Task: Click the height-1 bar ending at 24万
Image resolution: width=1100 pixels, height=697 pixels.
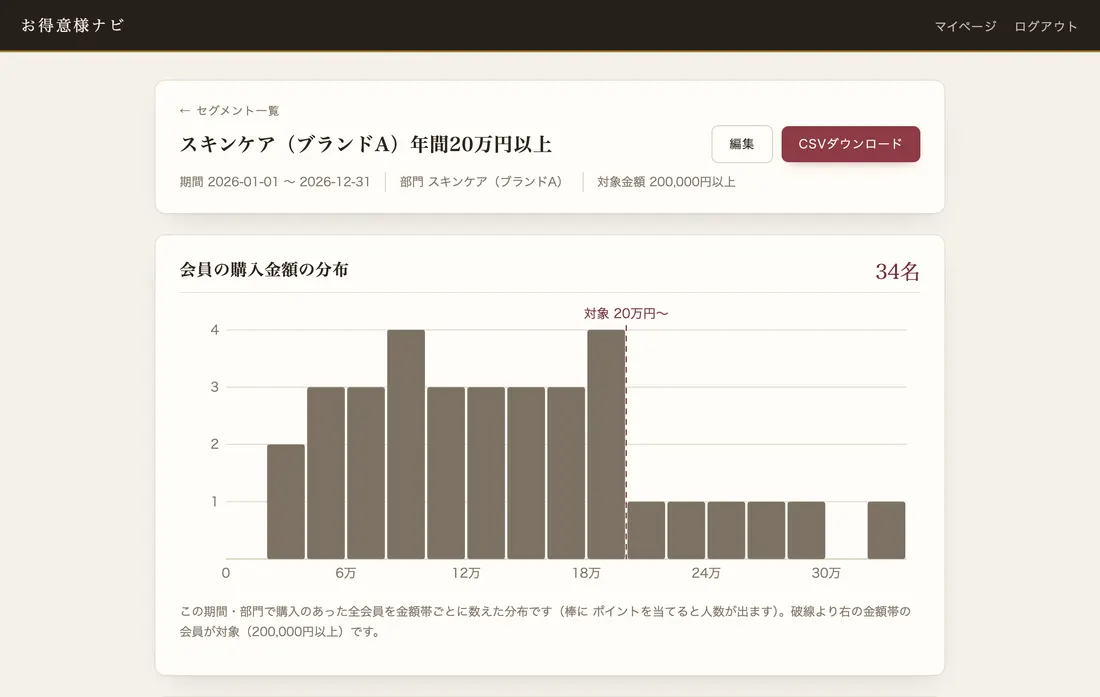Action: [x=685, y=530]
